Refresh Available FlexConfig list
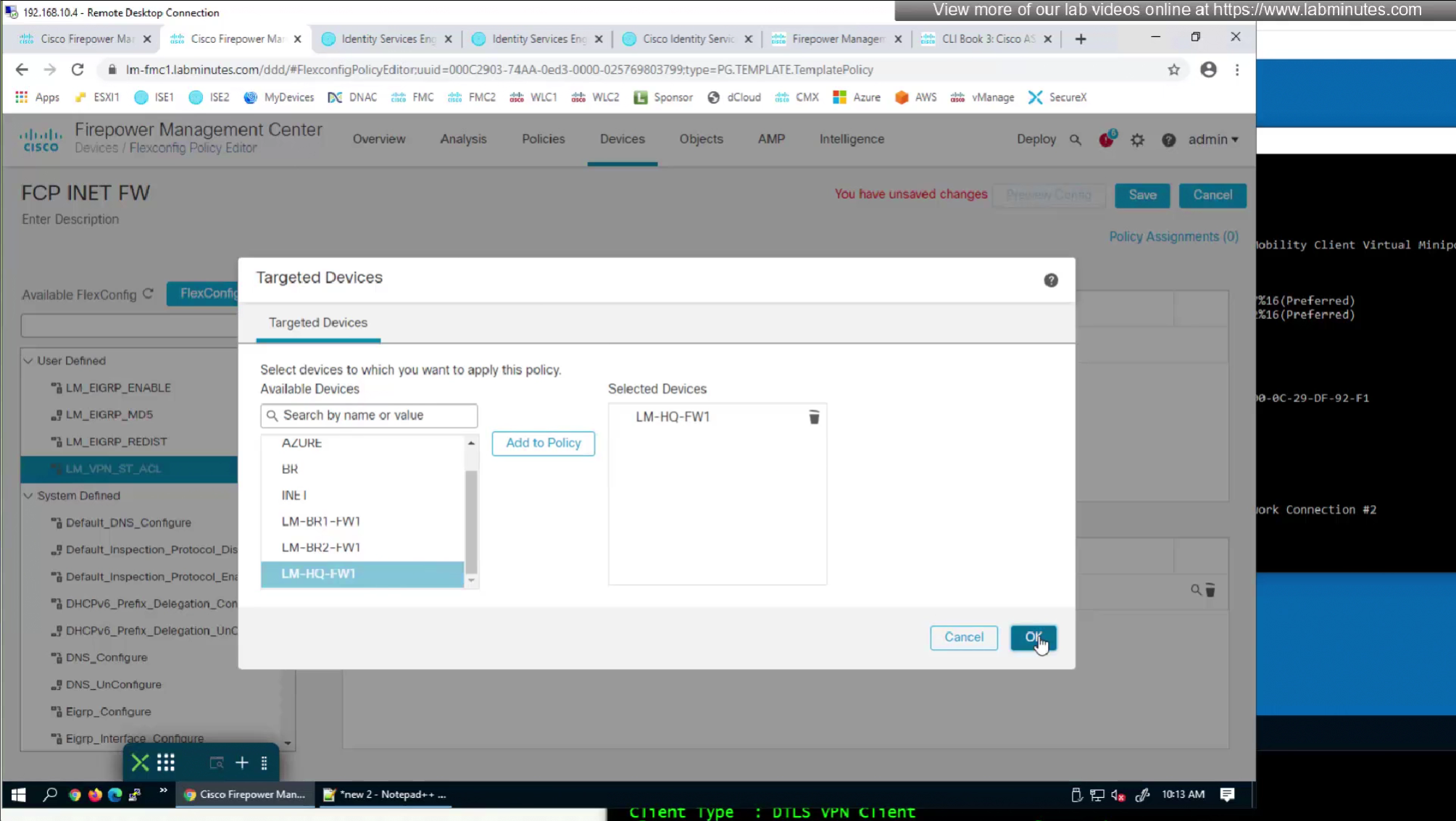Viewport: 1456px width, 821px height. point(149,294)
